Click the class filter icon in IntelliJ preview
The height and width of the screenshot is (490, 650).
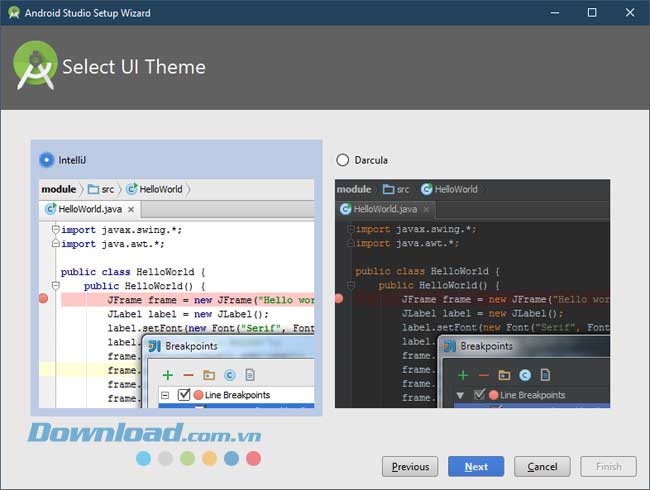pos(230,375)
